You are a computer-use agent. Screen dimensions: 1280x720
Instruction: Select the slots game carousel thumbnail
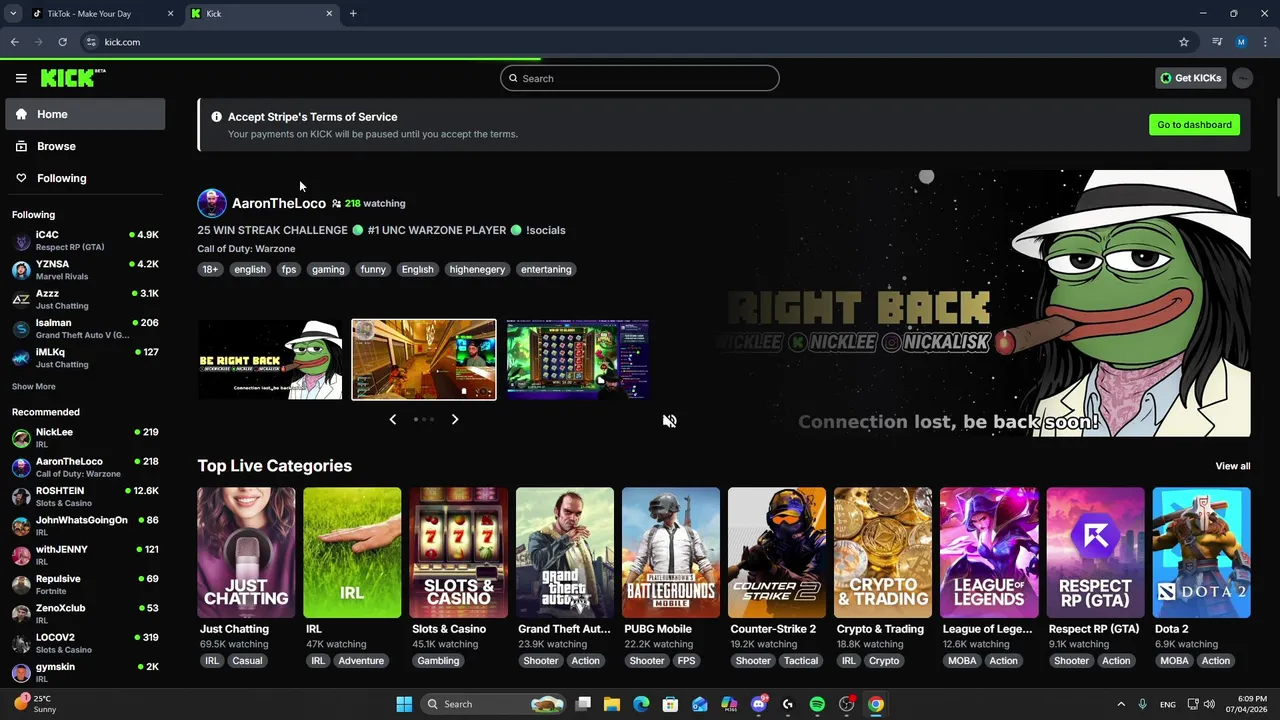click(578, 360)
